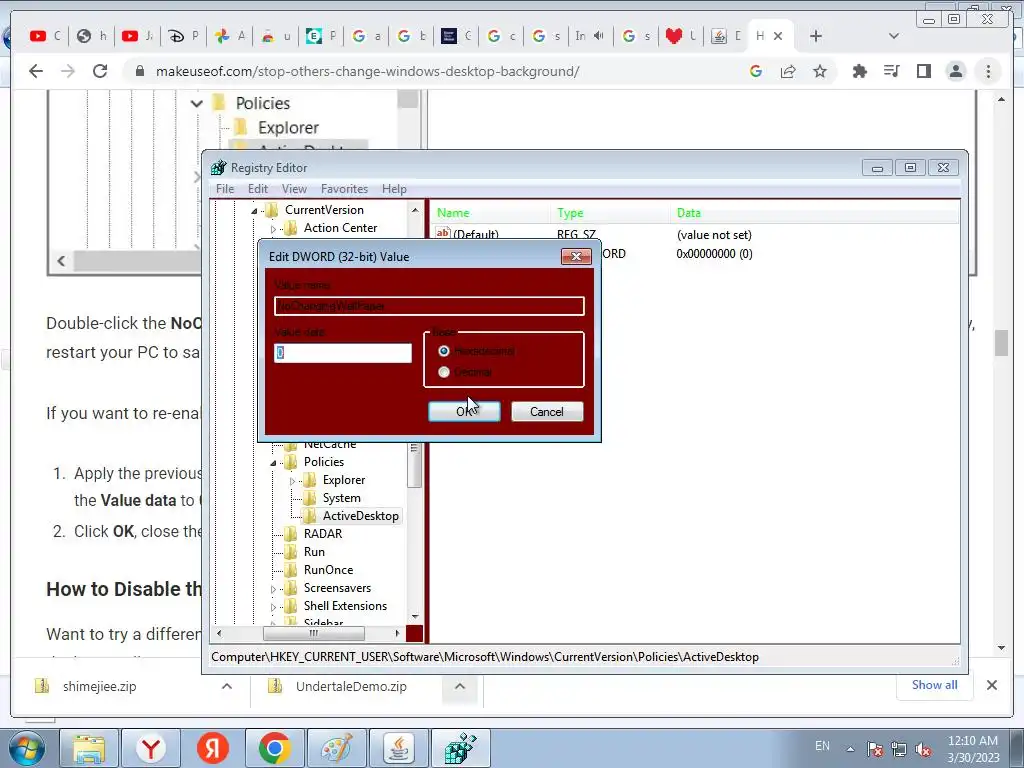Click the Value data input field
The width and height of the screenshot is (1024, 768).
343,353
